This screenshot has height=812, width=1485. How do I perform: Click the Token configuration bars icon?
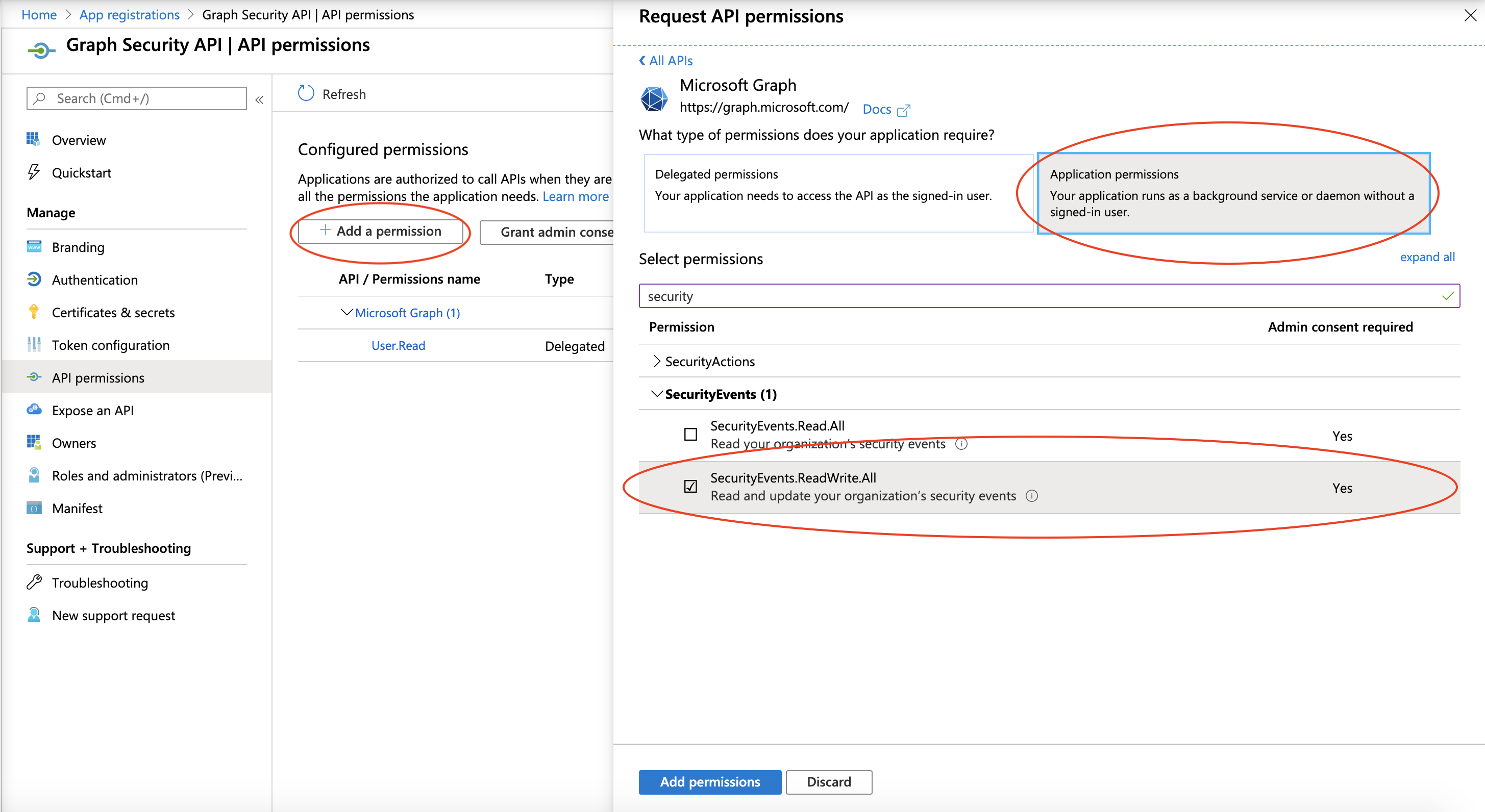click(x=34, y=345)
